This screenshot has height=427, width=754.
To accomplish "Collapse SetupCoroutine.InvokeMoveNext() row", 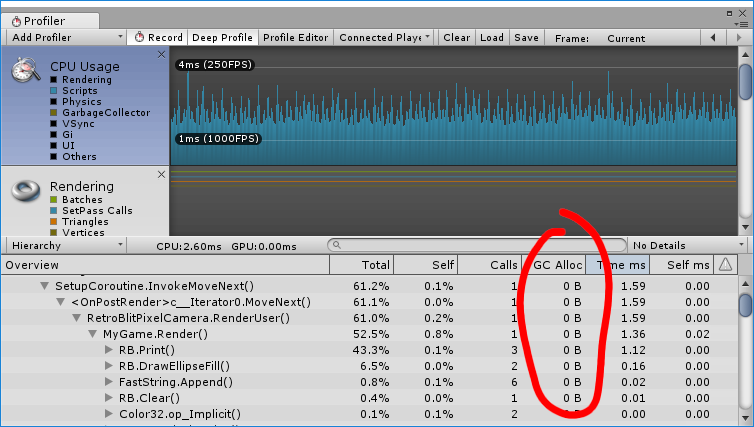I will pos(45,286).
